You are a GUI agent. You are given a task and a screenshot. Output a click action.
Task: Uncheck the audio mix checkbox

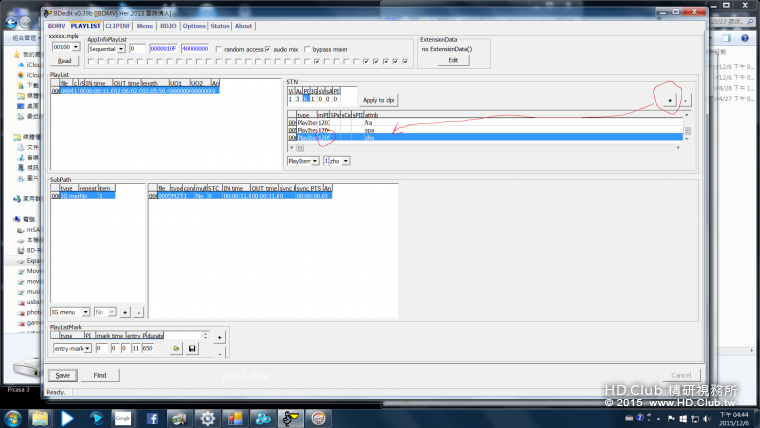pyautogui.click(x=268, y=49)
